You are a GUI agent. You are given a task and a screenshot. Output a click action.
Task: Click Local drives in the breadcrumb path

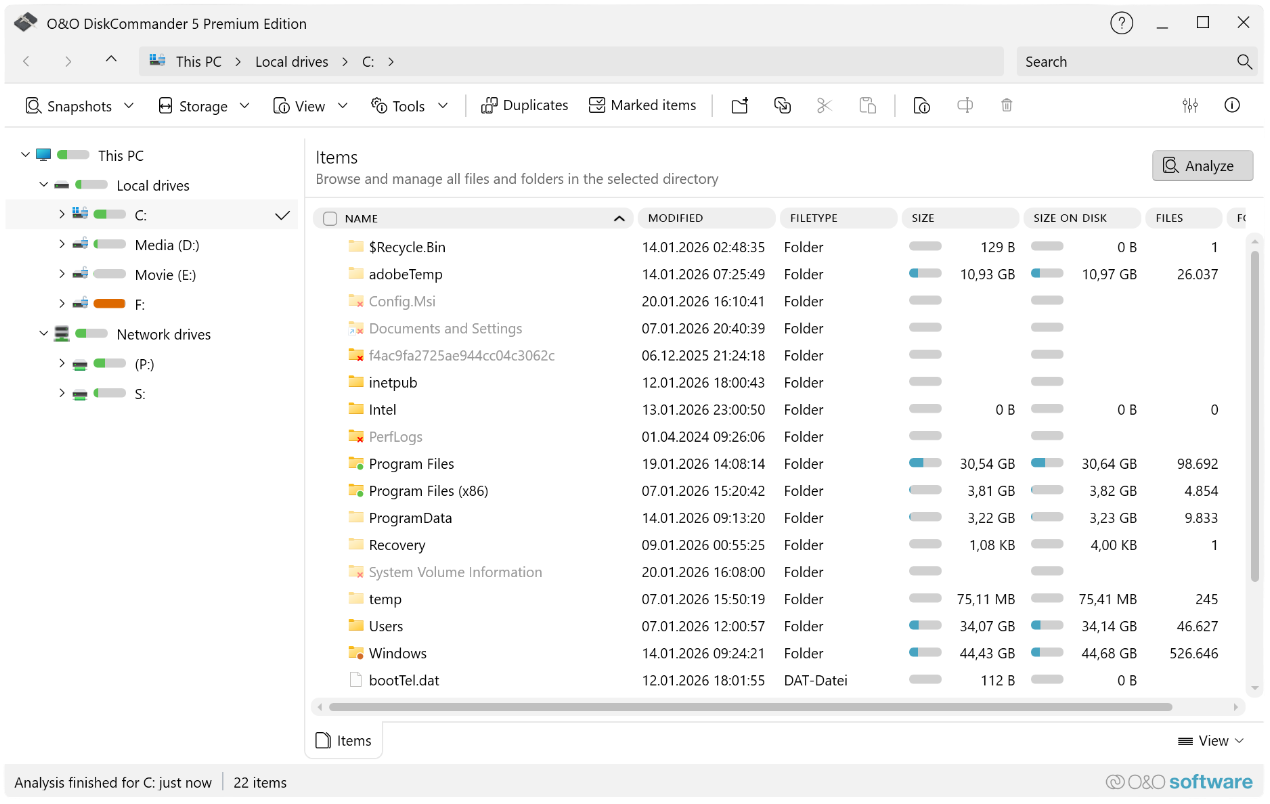click(291, 62)
